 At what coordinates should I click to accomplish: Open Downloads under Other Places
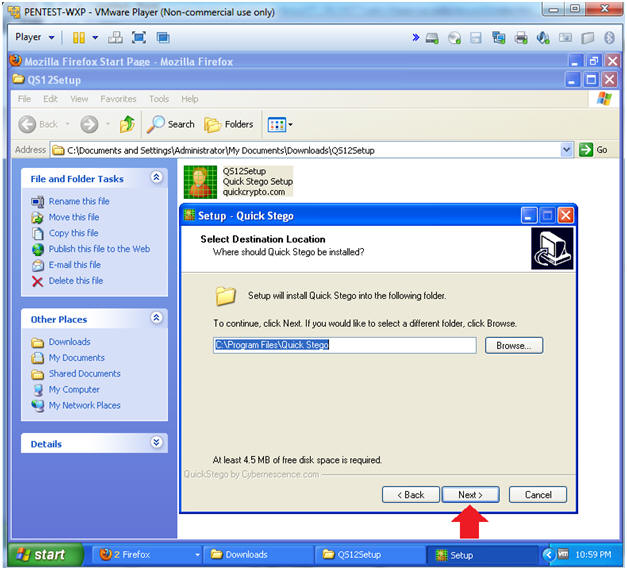pyautogui.click(x=70, y=342)
